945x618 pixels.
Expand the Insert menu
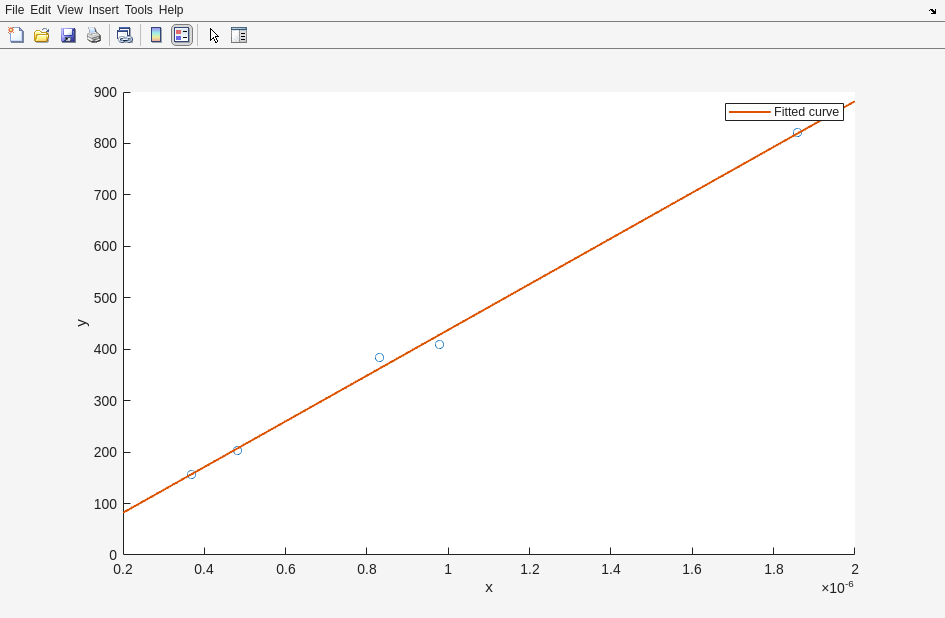(103, 10)
